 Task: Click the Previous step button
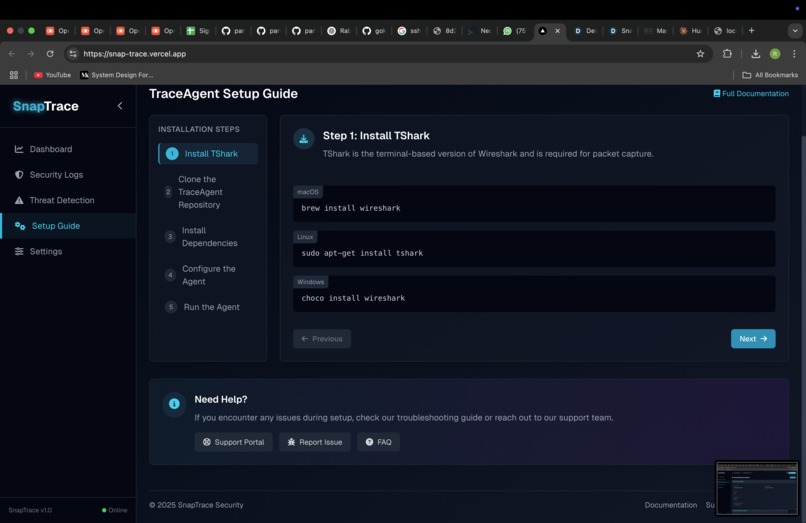(x=322, y=339)
